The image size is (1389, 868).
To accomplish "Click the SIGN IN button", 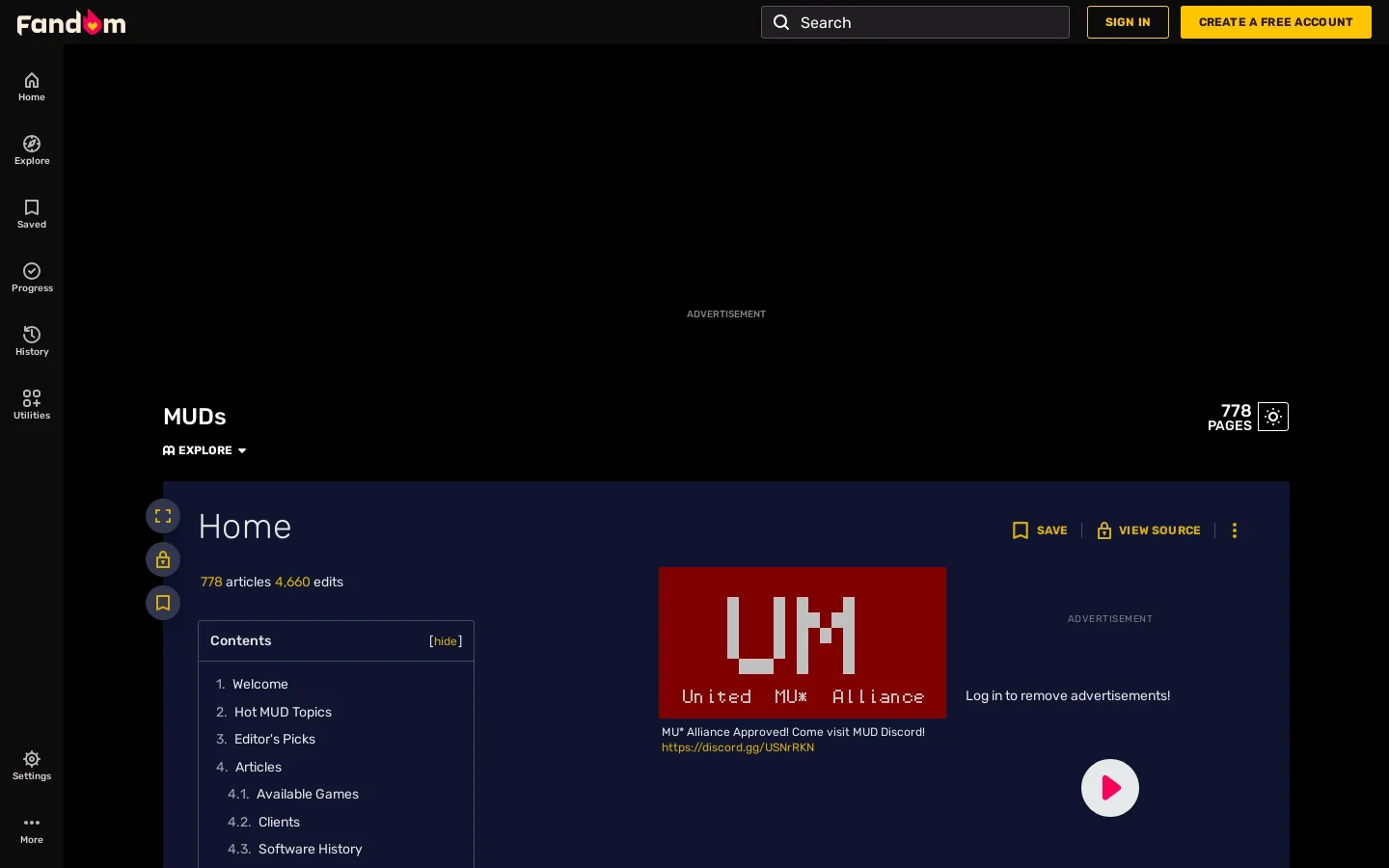I will pyautogui.click(x=1128, y=22).
